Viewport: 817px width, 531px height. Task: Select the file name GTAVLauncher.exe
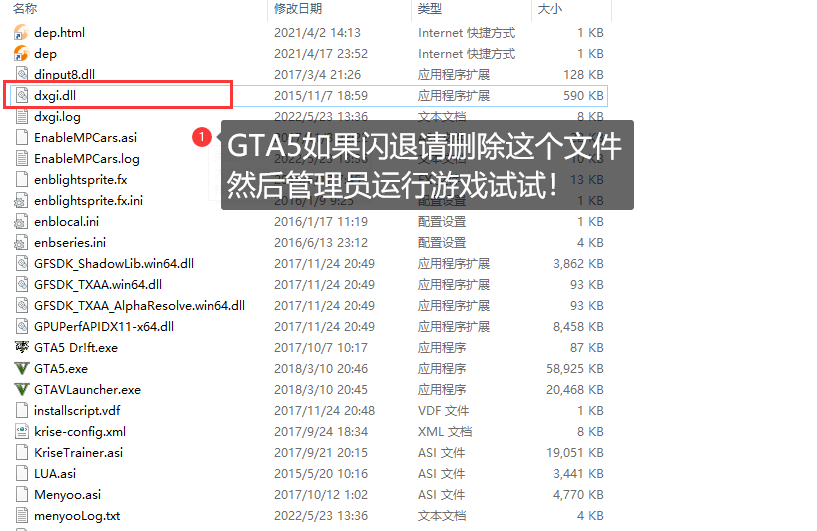87,390
